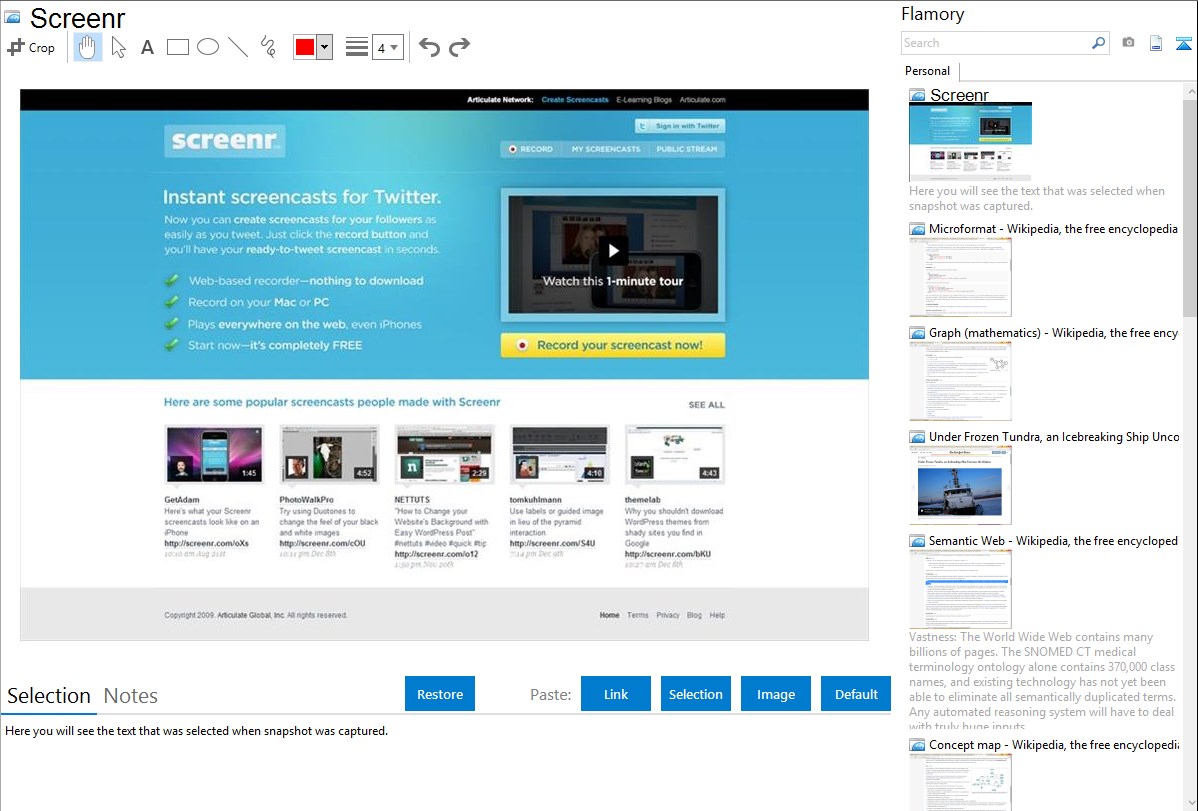The image size is (1198, 811).
Task: Click the icon beside Graph (mathematics) title
Action: coord(917,333)
